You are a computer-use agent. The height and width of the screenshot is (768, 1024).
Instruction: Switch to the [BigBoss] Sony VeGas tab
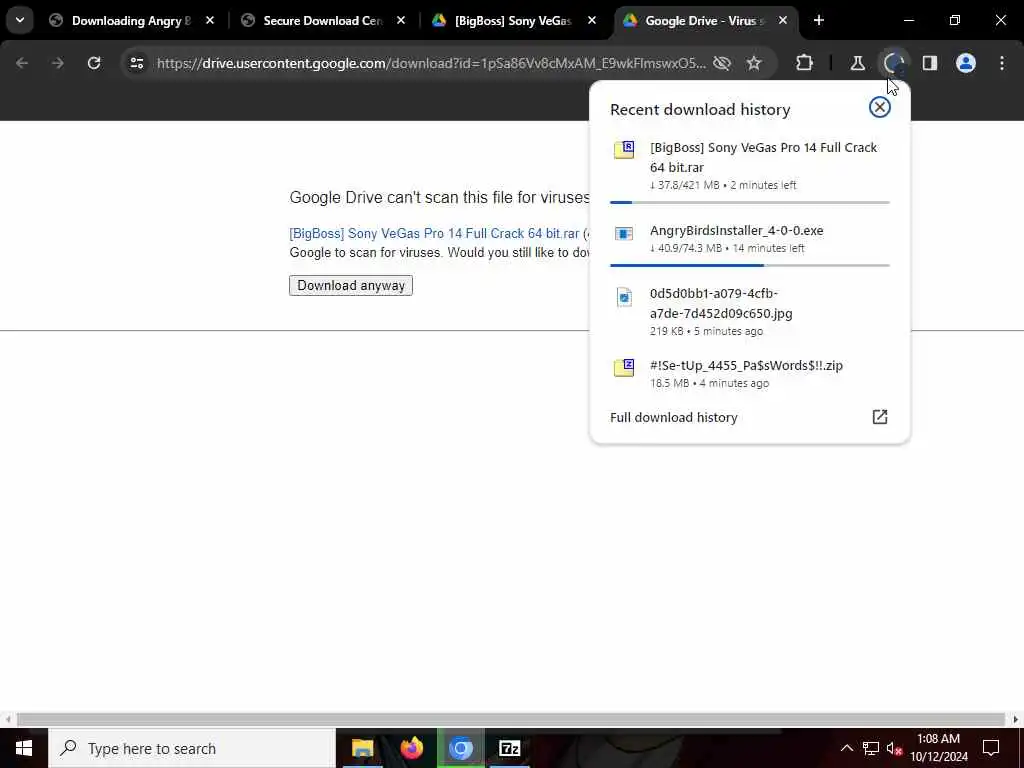point(513,21)
